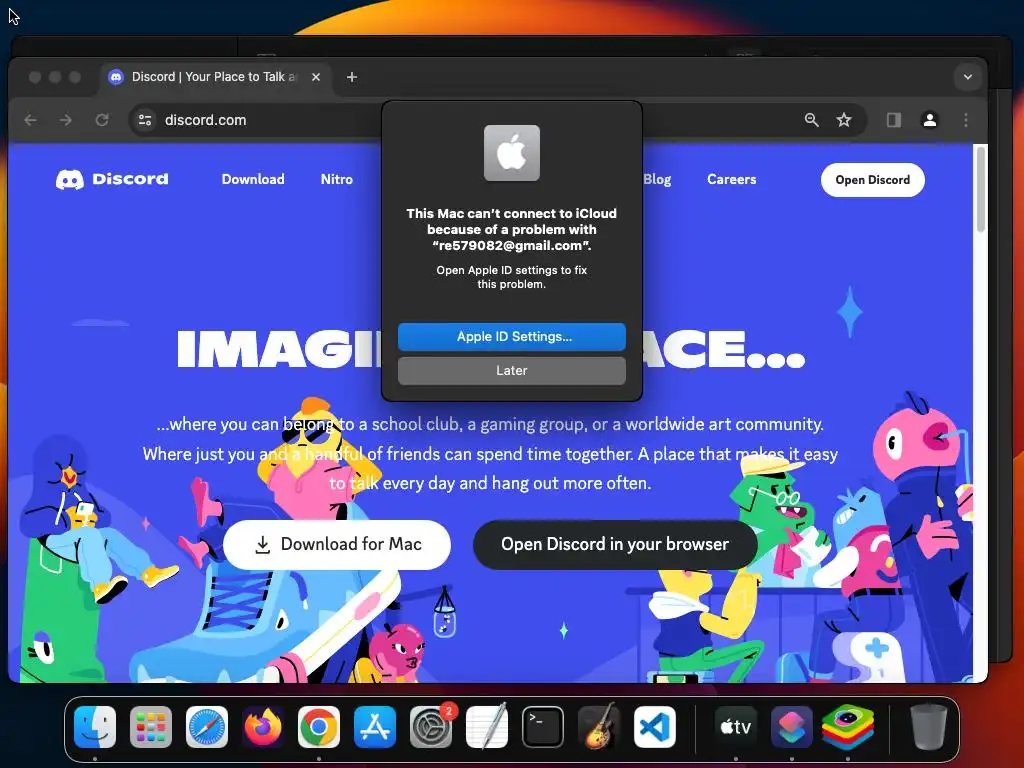The image size is (1024, 768).
Task: Launch Firefox from the dock
Action: (x=263, y=727)
